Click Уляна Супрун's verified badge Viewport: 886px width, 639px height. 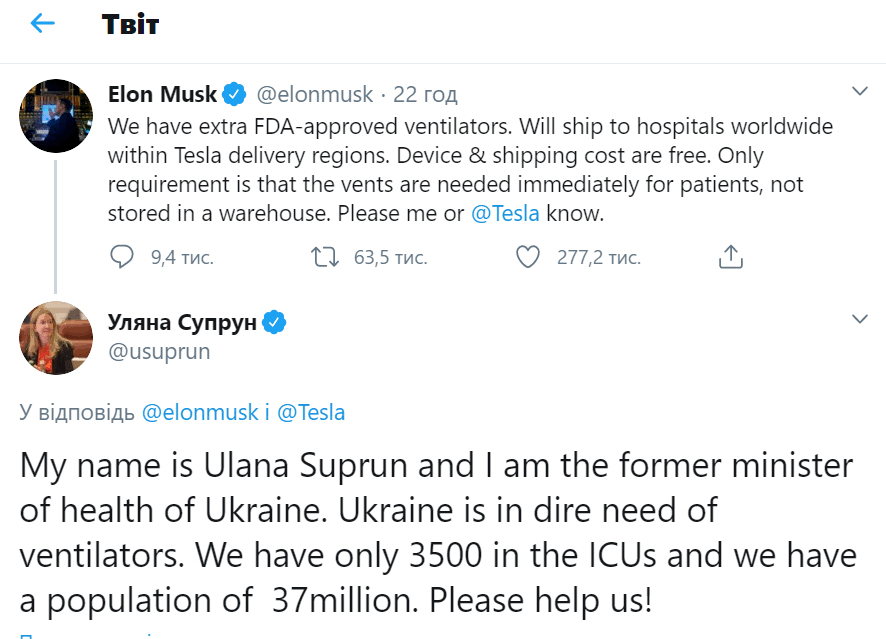point(275,322)
